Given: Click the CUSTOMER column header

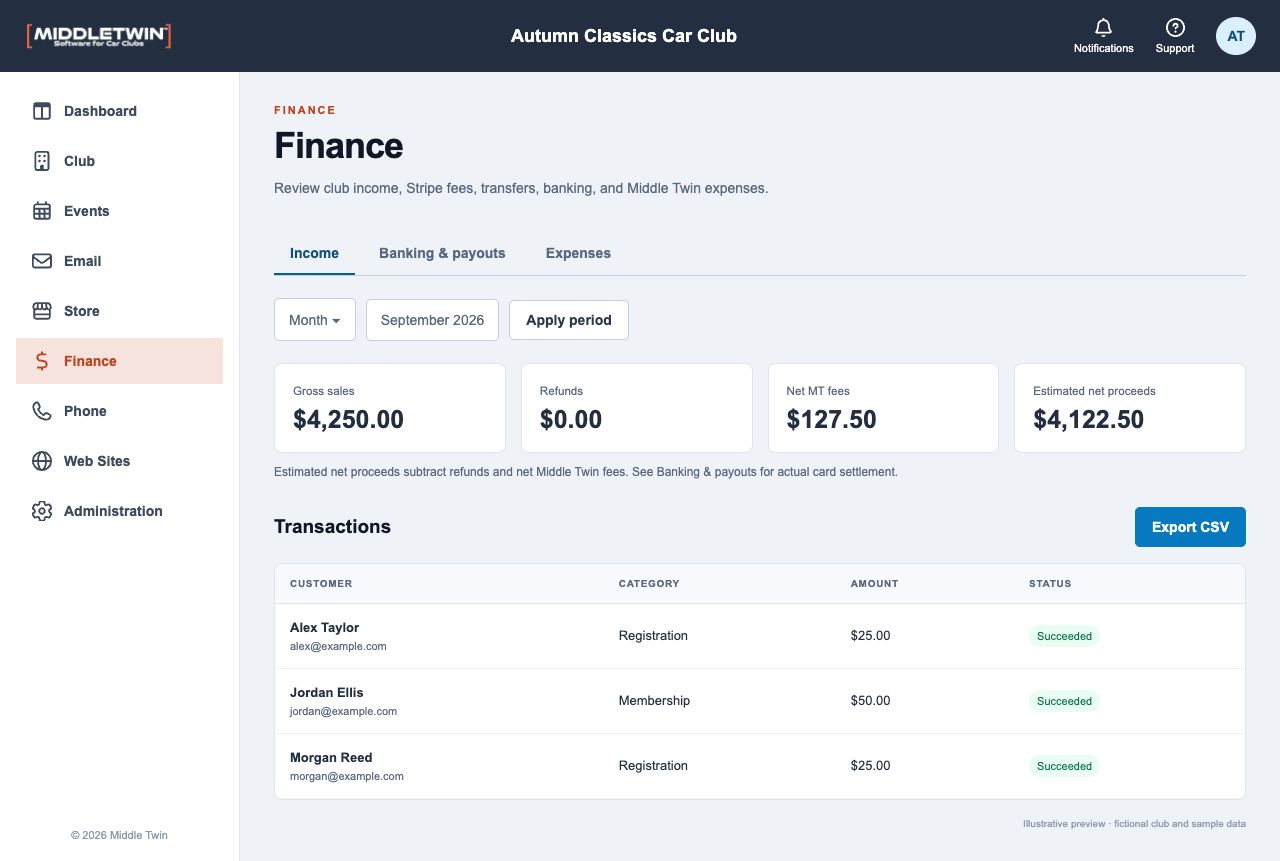Looking at the screenshot, I should pos(321,584).
